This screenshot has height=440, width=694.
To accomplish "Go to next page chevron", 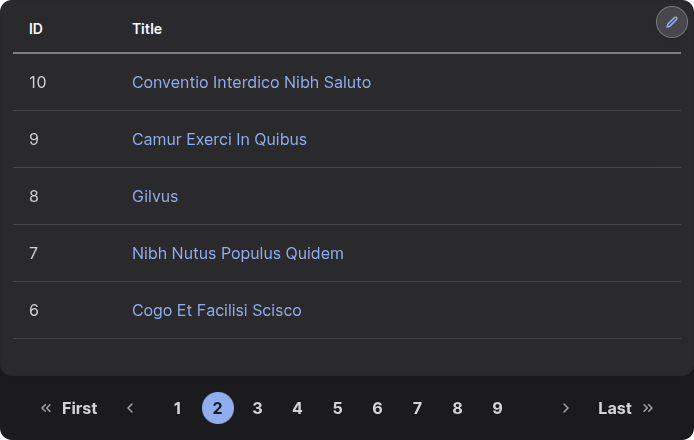I will (565, 408).
